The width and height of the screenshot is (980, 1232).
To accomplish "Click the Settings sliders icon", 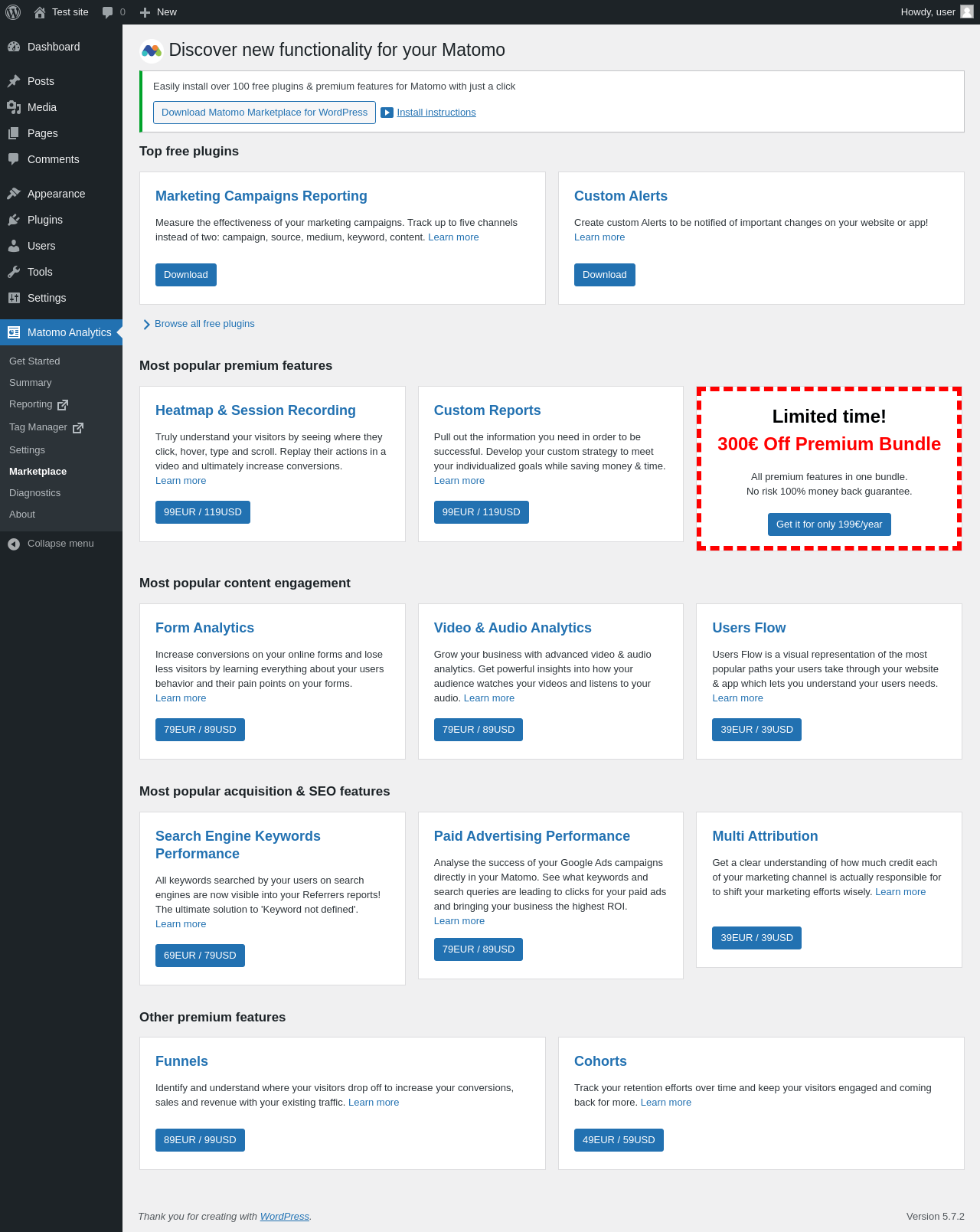I will (14, 298).
